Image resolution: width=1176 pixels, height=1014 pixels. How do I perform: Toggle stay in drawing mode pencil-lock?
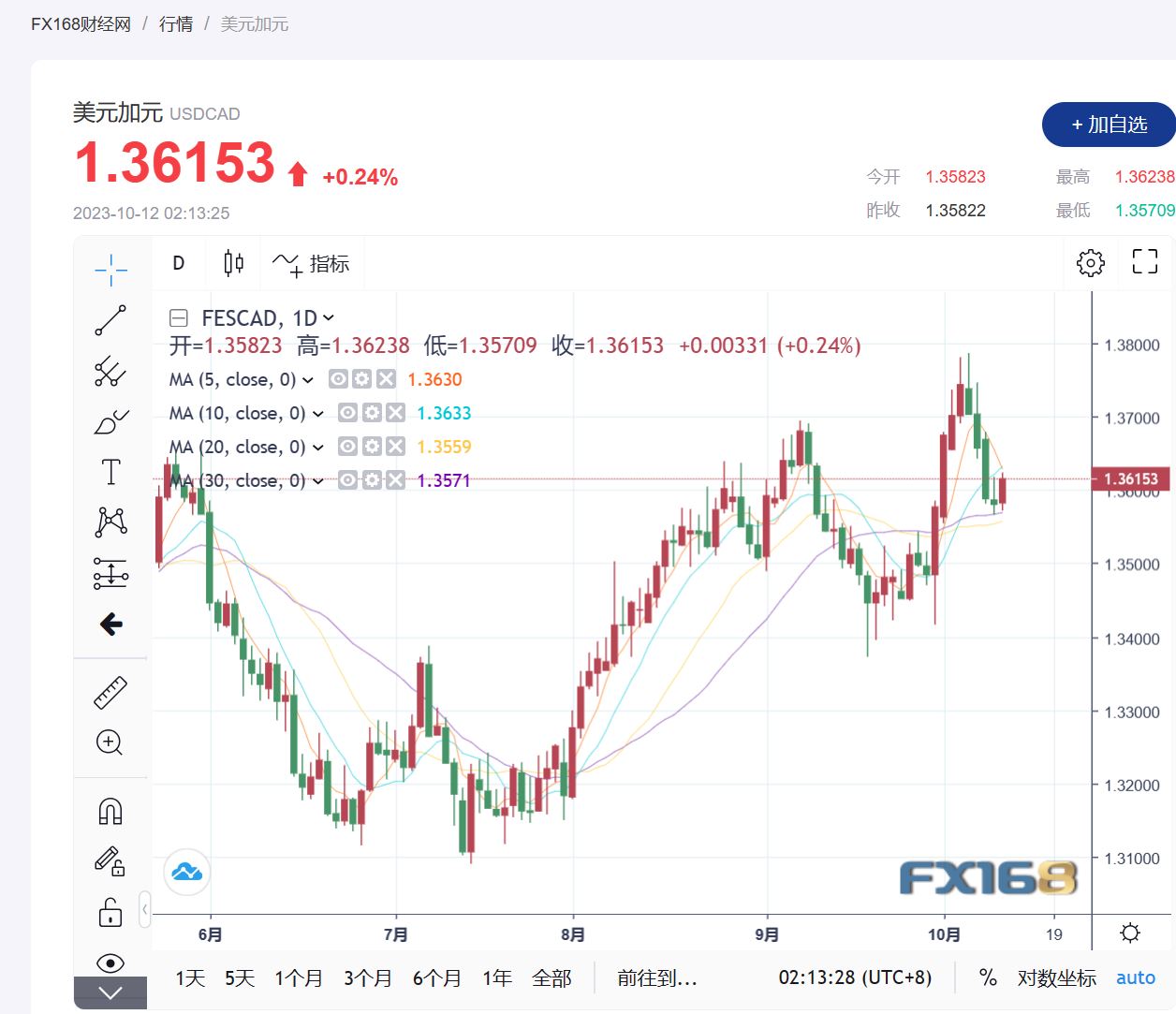click(x=110, y=861)
